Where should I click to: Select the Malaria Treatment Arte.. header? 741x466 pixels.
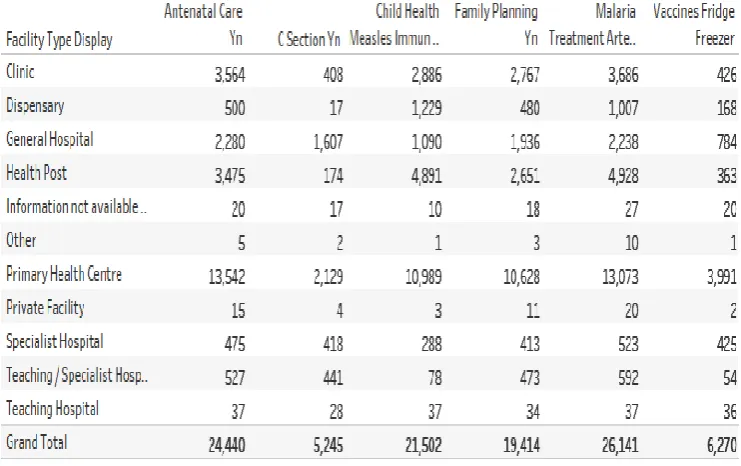[x=592, y=25]
